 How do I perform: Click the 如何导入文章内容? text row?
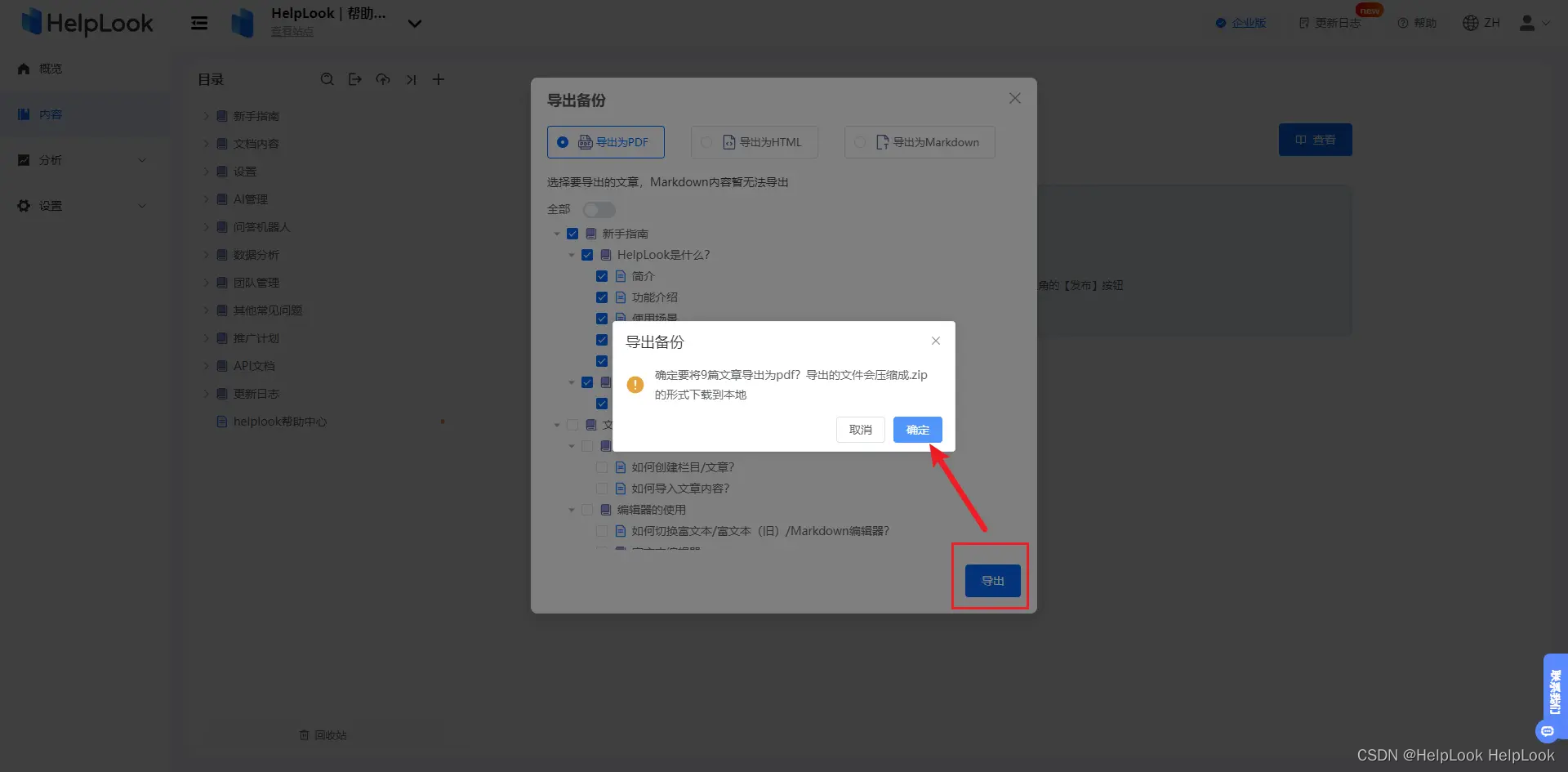[x=680, y=489]
